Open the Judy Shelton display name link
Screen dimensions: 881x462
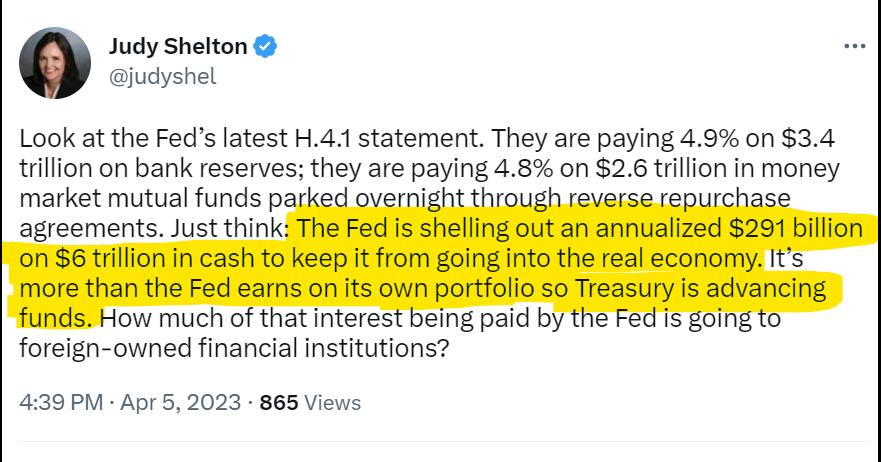178,46
